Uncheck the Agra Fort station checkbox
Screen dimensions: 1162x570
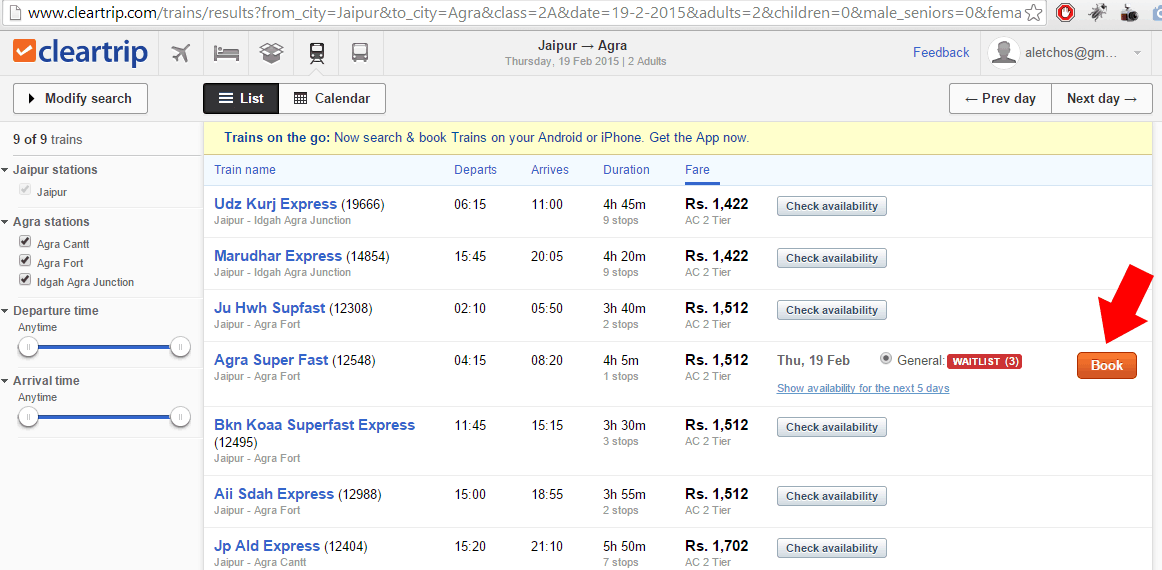25,262
